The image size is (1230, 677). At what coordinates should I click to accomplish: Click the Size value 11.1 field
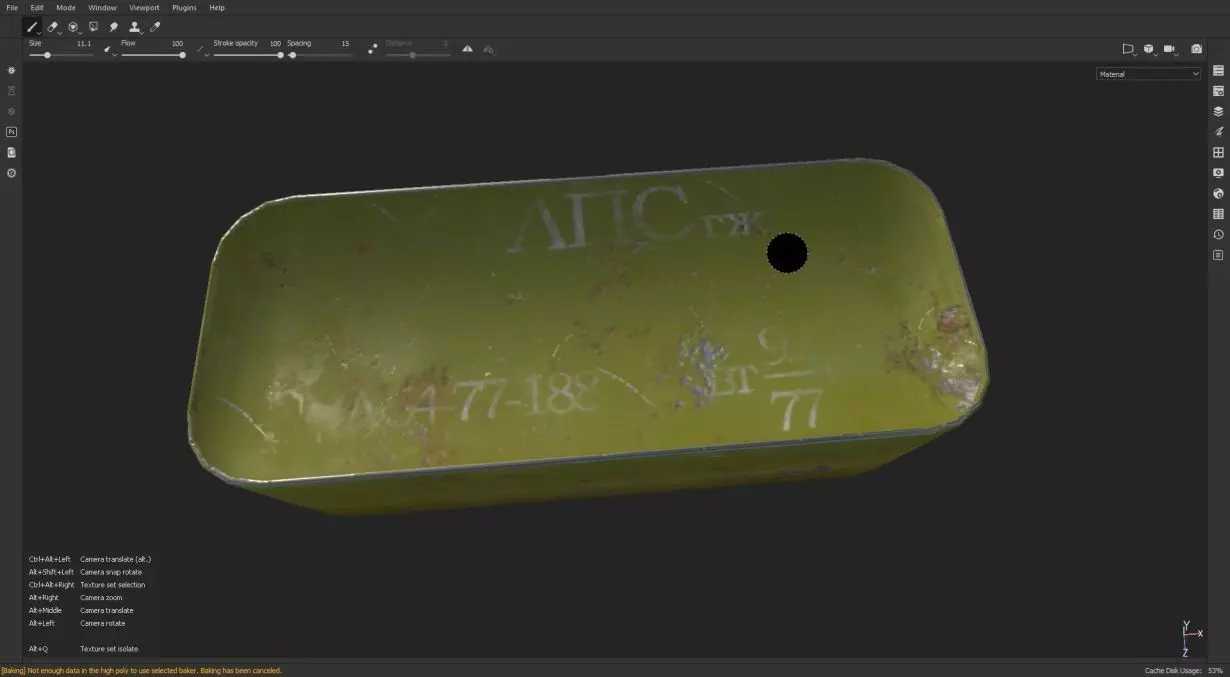(x=84, y=44)
